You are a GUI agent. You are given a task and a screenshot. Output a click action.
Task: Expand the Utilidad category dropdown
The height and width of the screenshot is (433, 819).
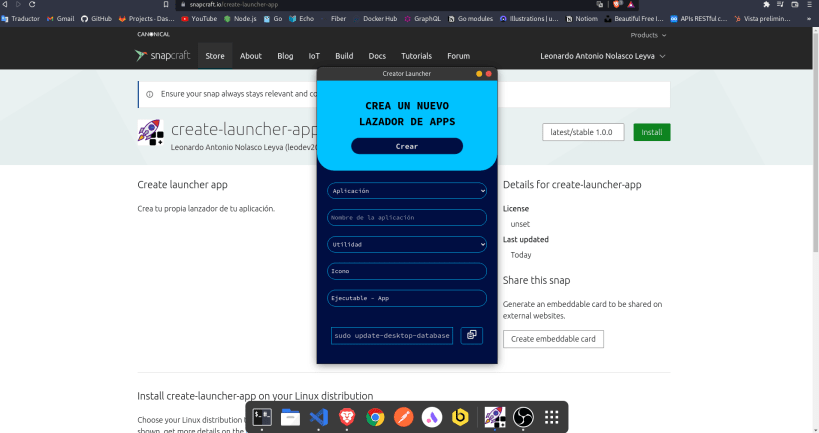tap(407, 244)
